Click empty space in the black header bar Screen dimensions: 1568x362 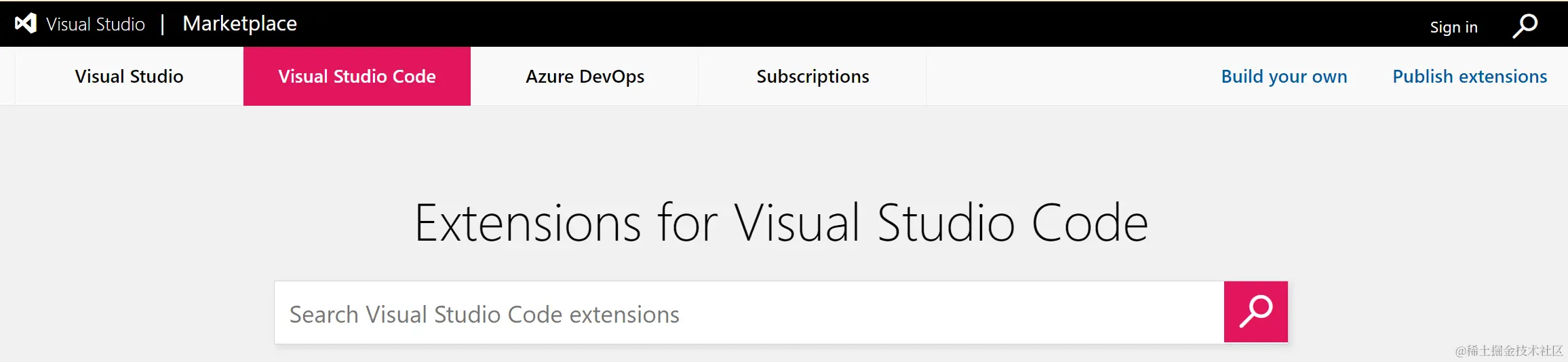814,24
